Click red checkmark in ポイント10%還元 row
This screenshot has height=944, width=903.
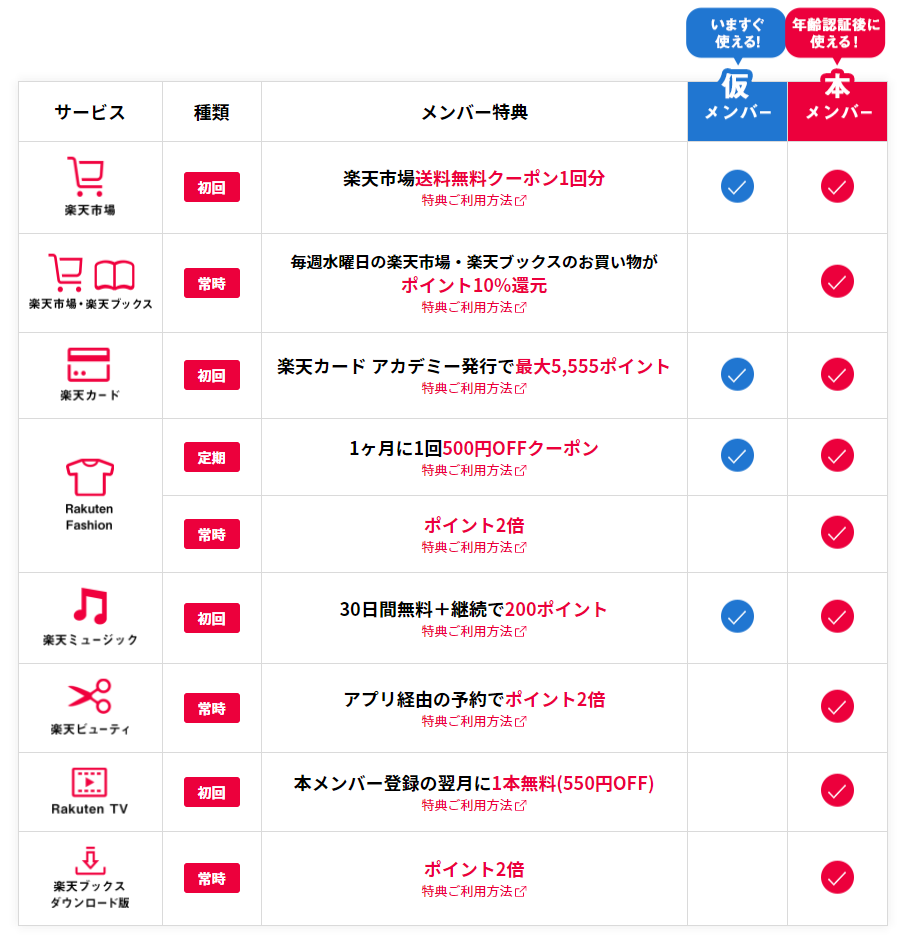837,281
